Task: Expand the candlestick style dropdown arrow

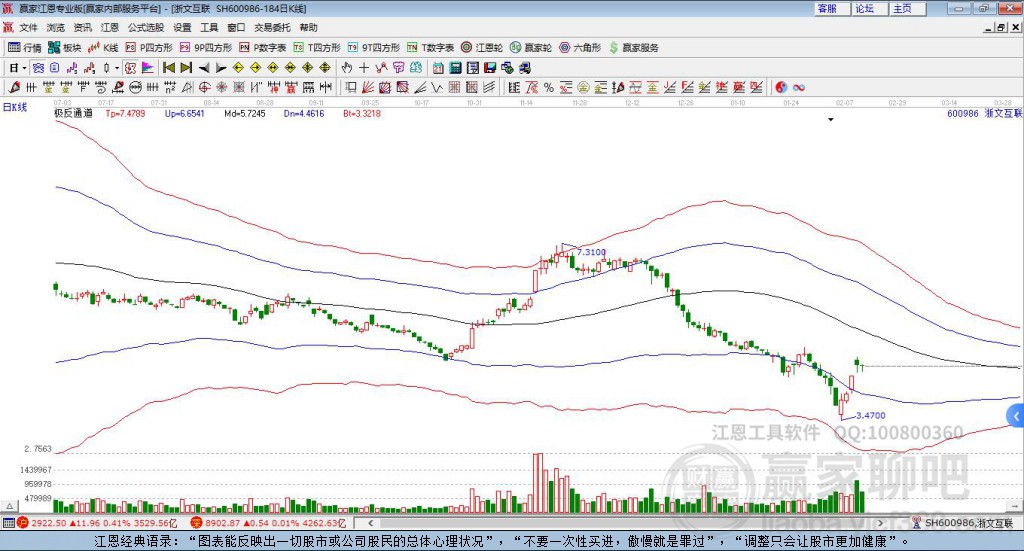Action: pos(117,68)
